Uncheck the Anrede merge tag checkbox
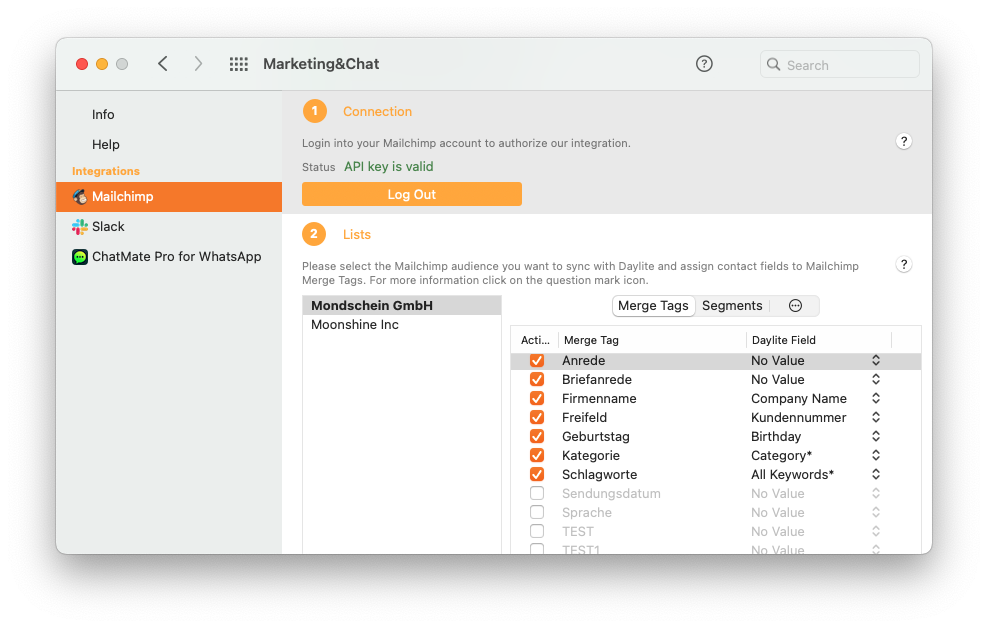Screen dimensions: 988x628 537,360
